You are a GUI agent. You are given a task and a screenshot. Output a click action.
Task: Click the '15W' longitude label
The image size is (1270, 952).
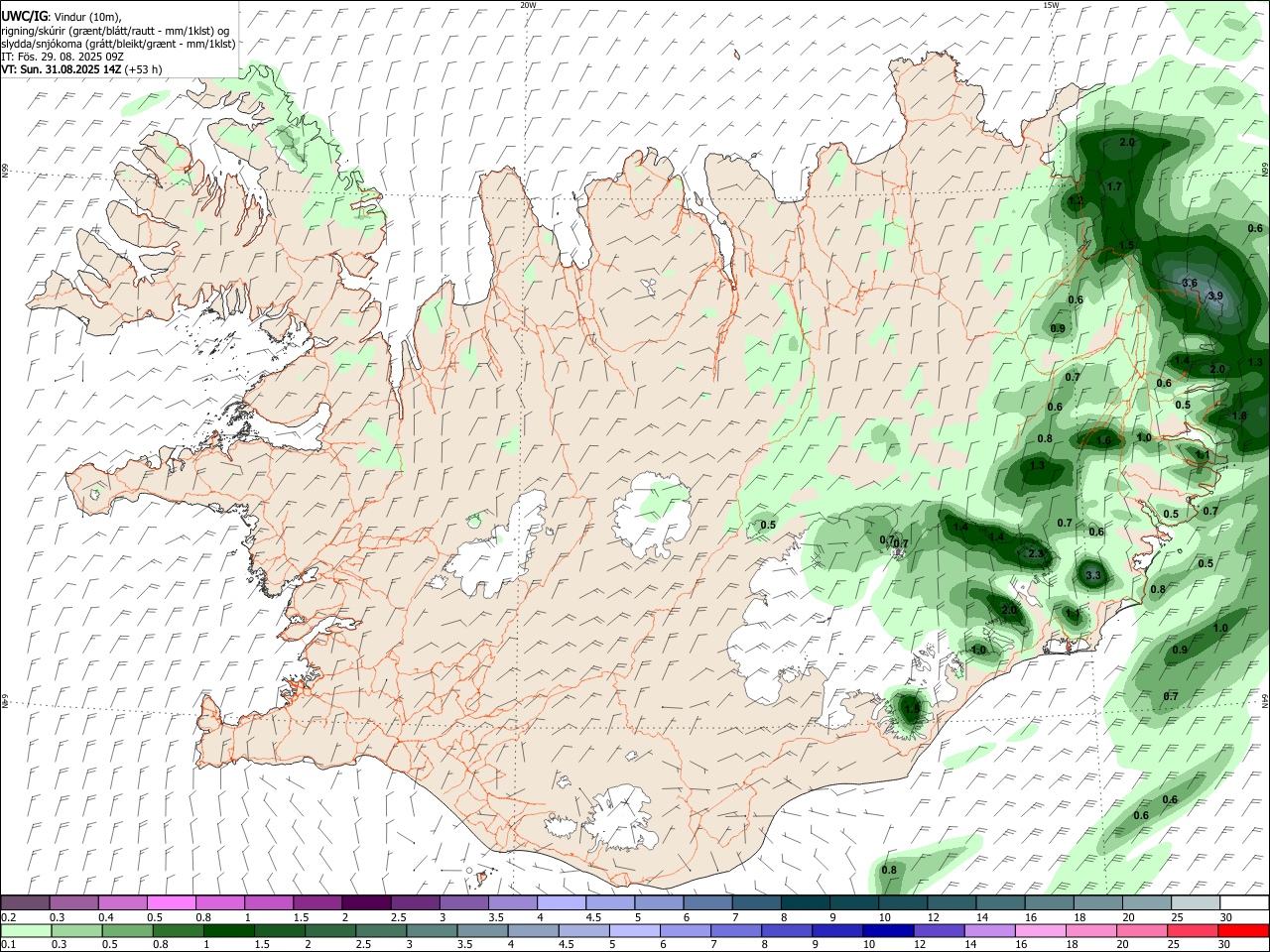[x=1051, y=5]
